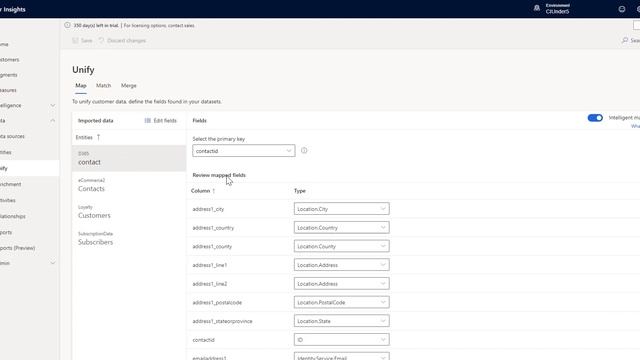
Task: Collapse the Data sidebar section chevron
Action: click(53, 121)
